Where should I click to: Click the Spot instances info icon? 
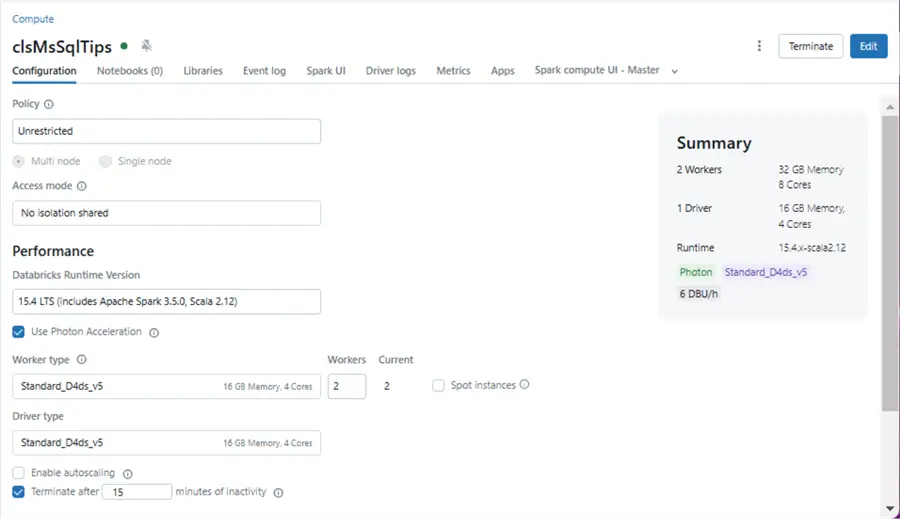click(x=525, y=384)
